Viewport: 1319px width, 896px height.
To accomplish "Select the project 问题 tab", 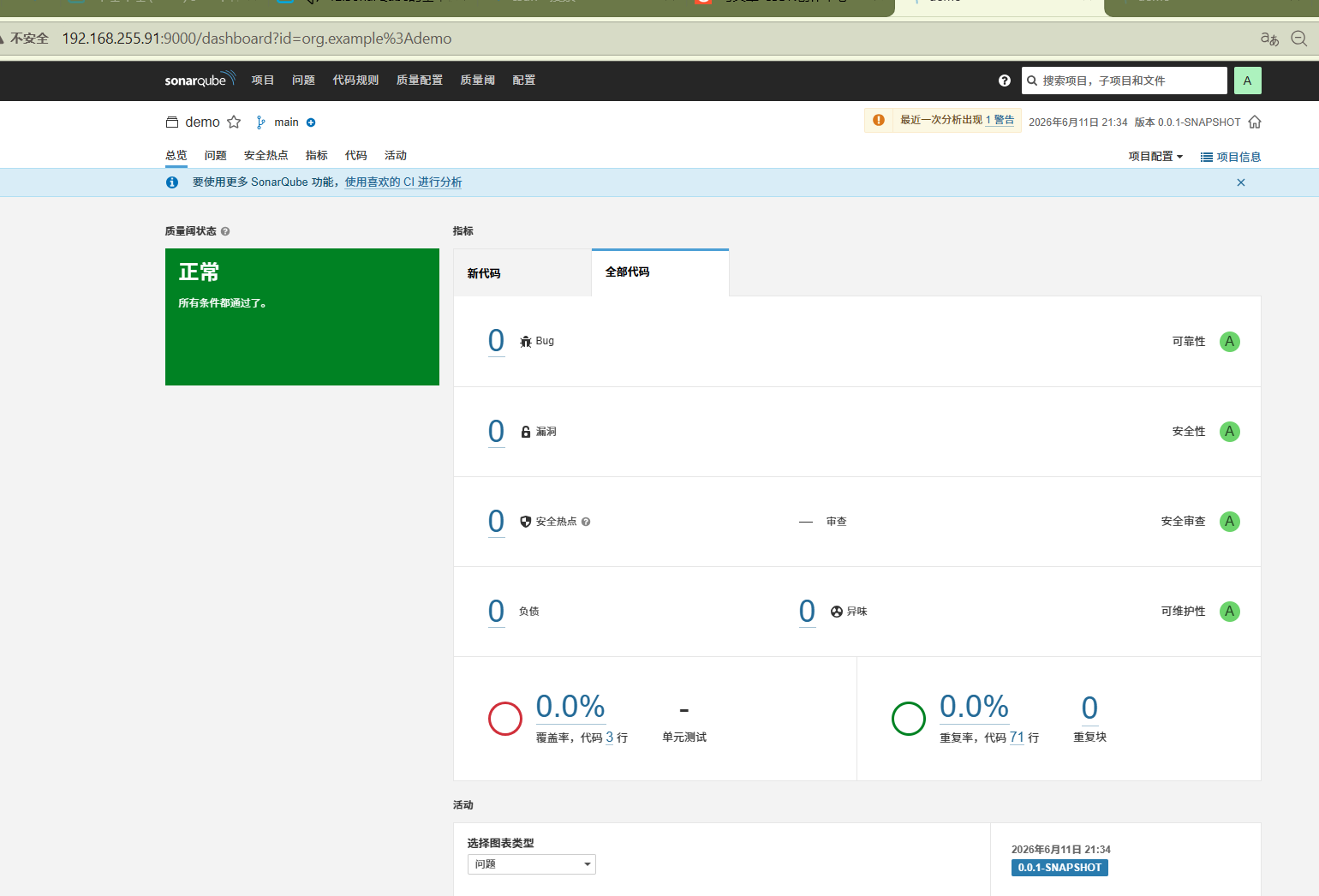I will (x=216, y=156).
